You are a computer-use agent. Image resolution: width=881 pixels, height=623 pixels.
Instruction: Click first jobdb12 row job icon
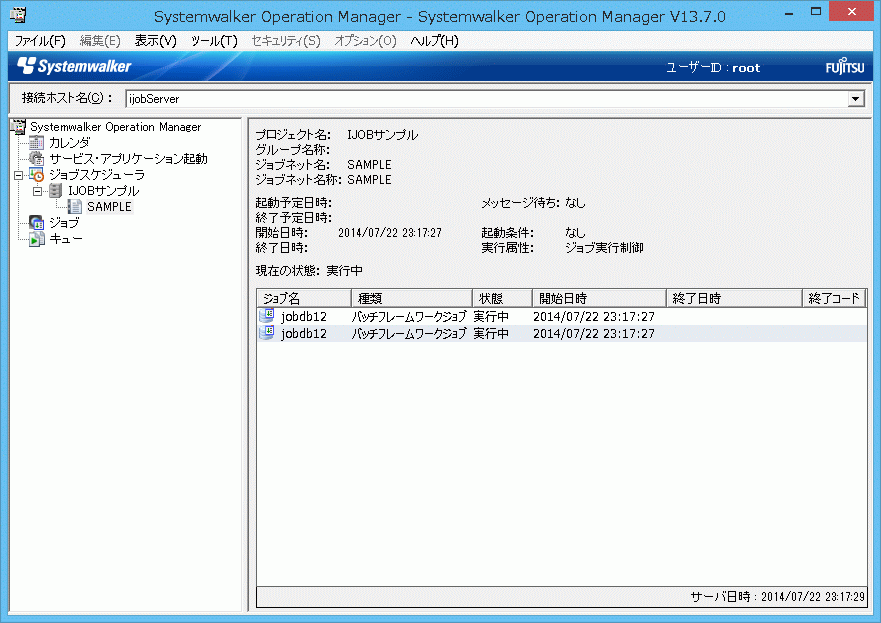coord(266,316)
